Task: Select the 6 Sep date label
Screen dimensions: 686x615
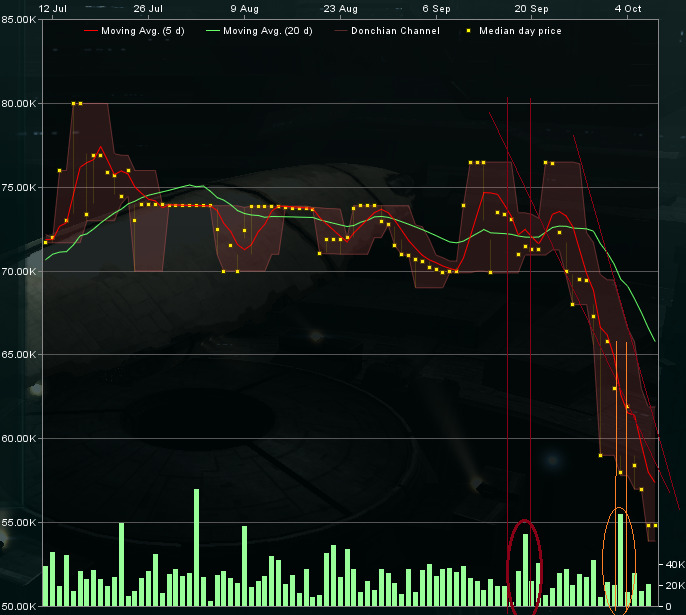Action: tap(437, 8)
